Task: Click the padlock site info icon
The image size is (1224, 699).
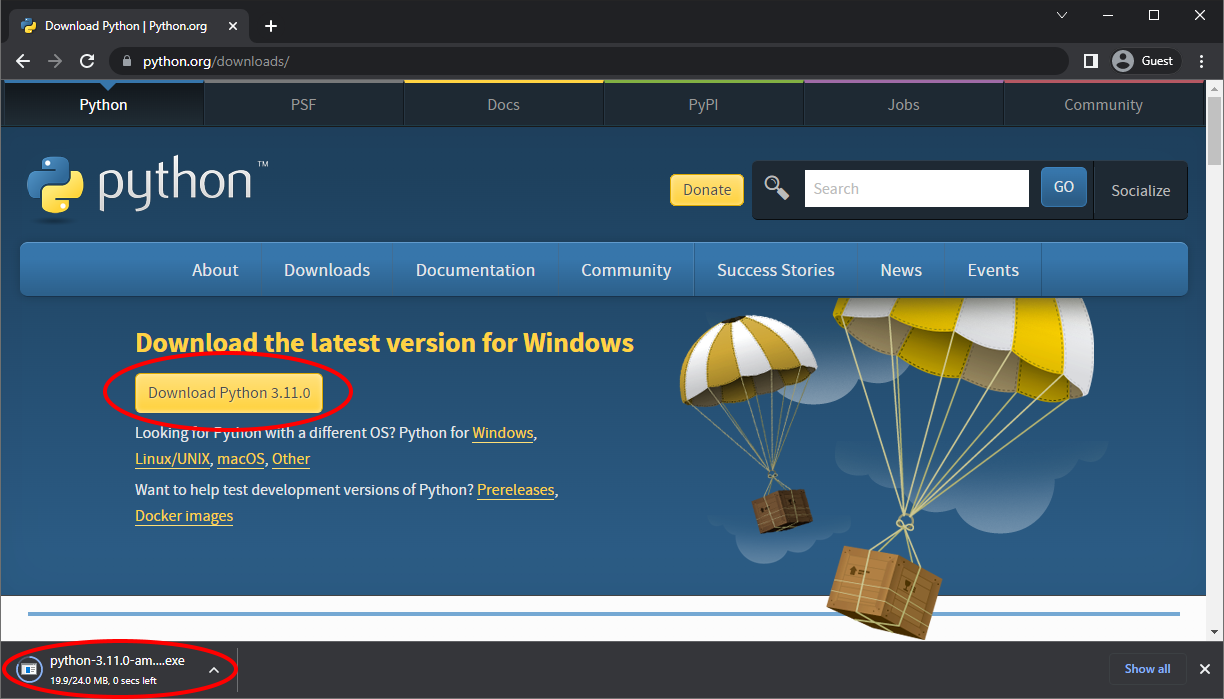Action: click(126, 61)
